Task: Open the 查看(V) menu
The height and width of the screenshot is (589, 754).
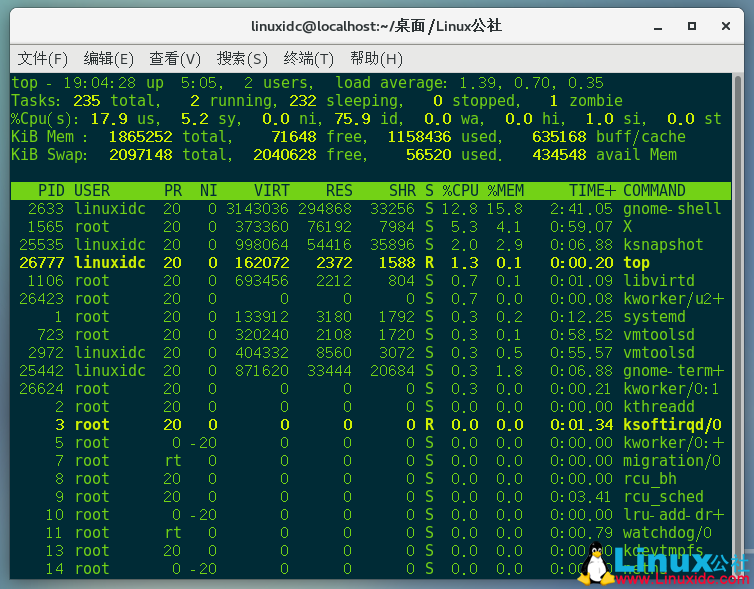Action: coord(175,59)
